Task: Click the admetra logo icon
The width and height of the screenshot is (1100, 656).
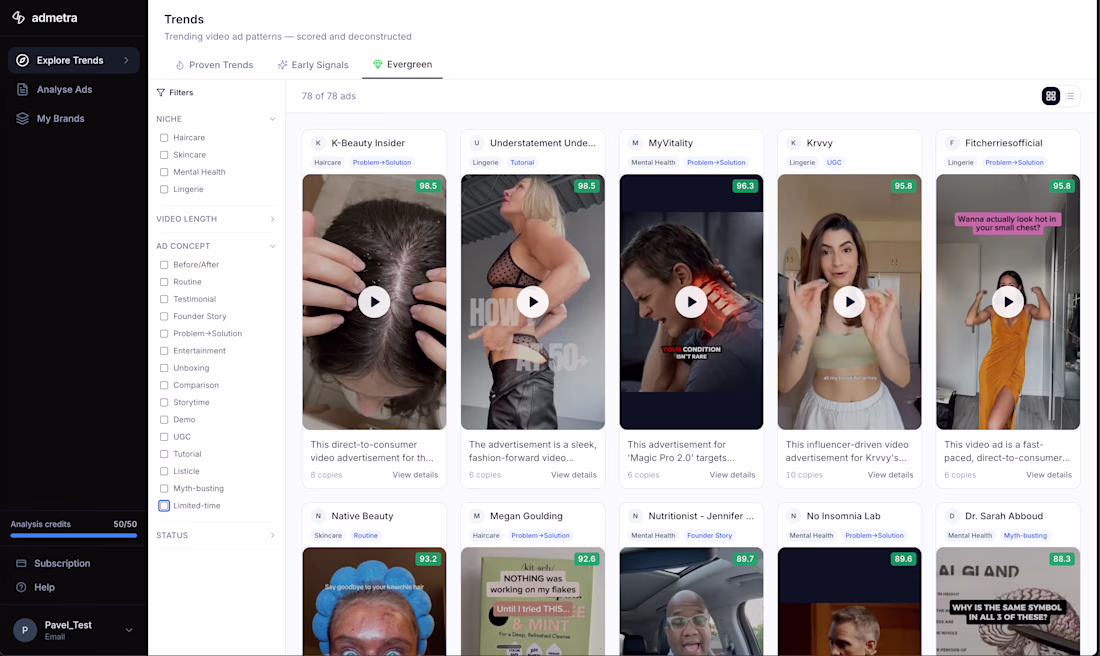Action: (19, 18)
